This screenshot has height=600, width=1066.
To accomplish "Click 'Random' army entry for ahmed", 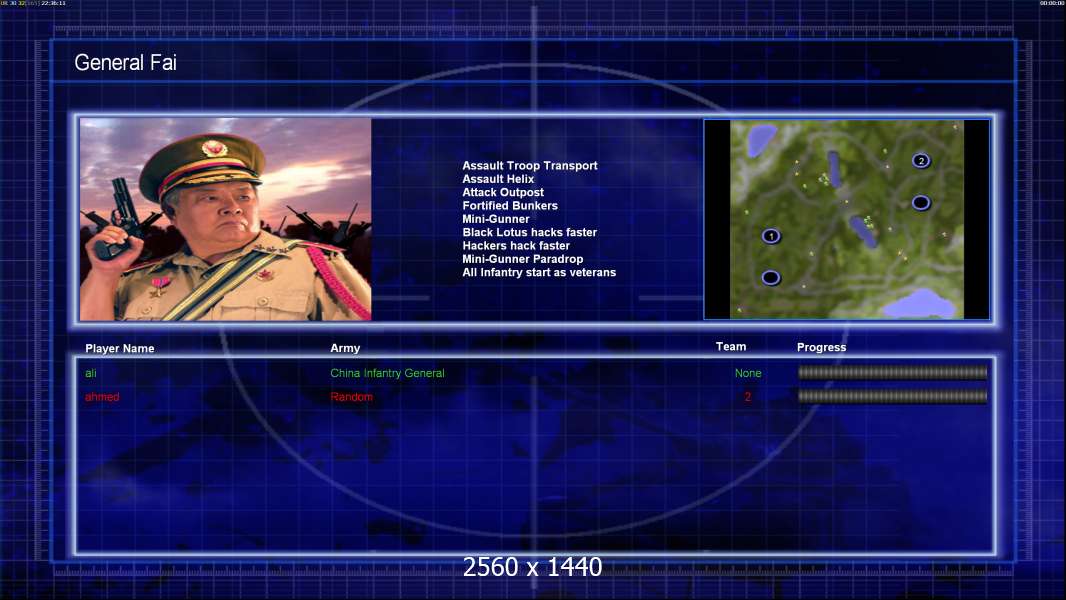I will click(351, 397).
